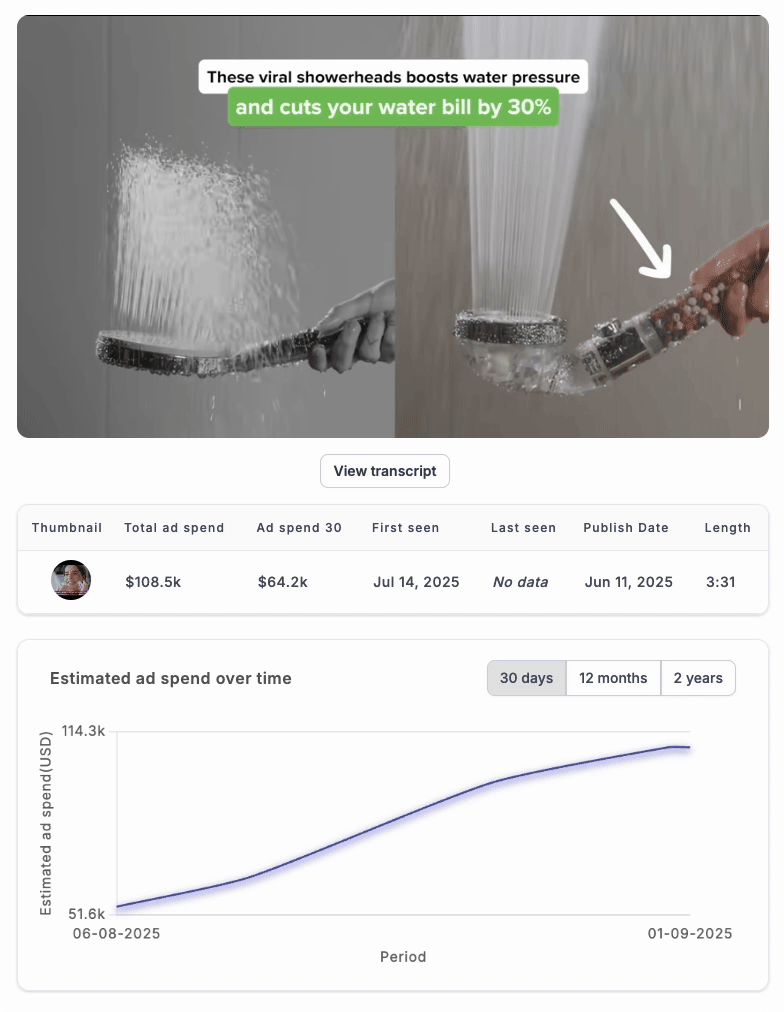Click the white arrow in the video
The height and width of the screenshot is (1012, 784).
(x=642, y=239)
